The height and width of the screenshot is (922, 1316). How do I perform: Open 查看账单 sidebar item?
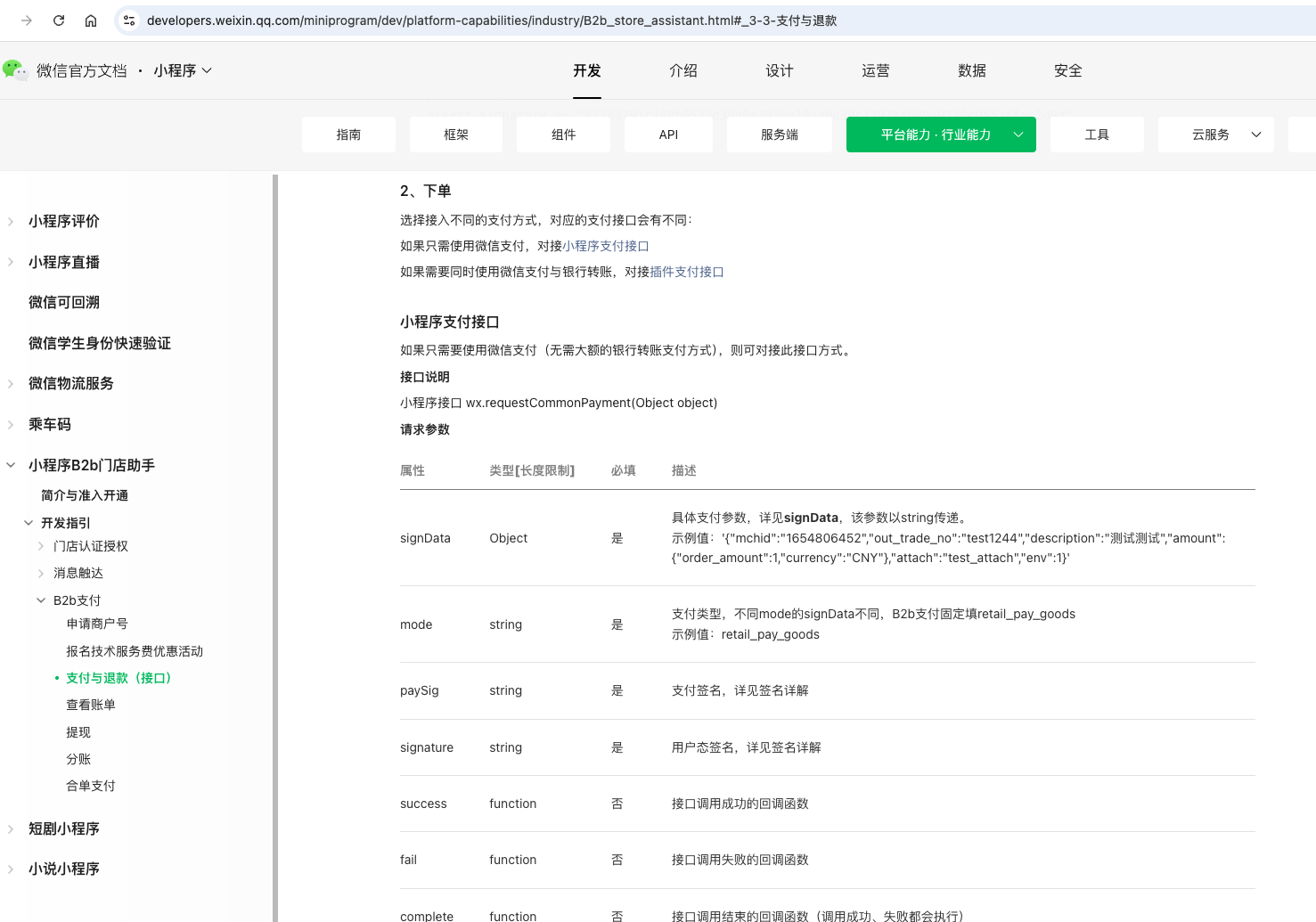[x=91, y=705]
